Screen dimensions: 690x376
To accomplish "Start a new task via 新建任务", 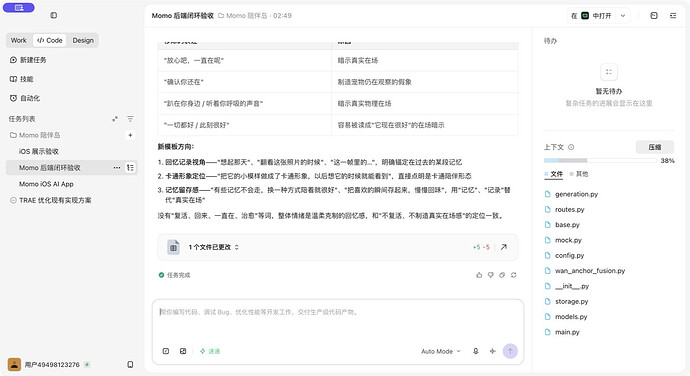I will (28, 60).
